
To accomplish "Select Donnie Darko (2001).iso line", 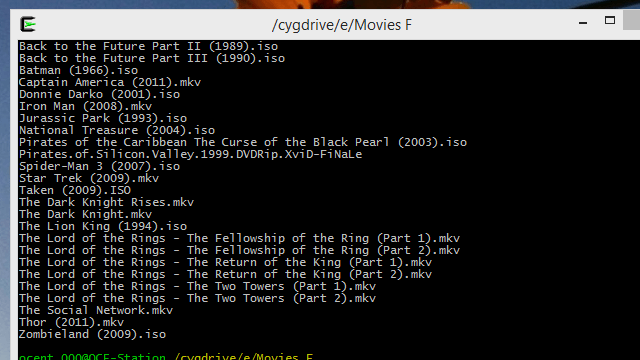I will (99, 94).
